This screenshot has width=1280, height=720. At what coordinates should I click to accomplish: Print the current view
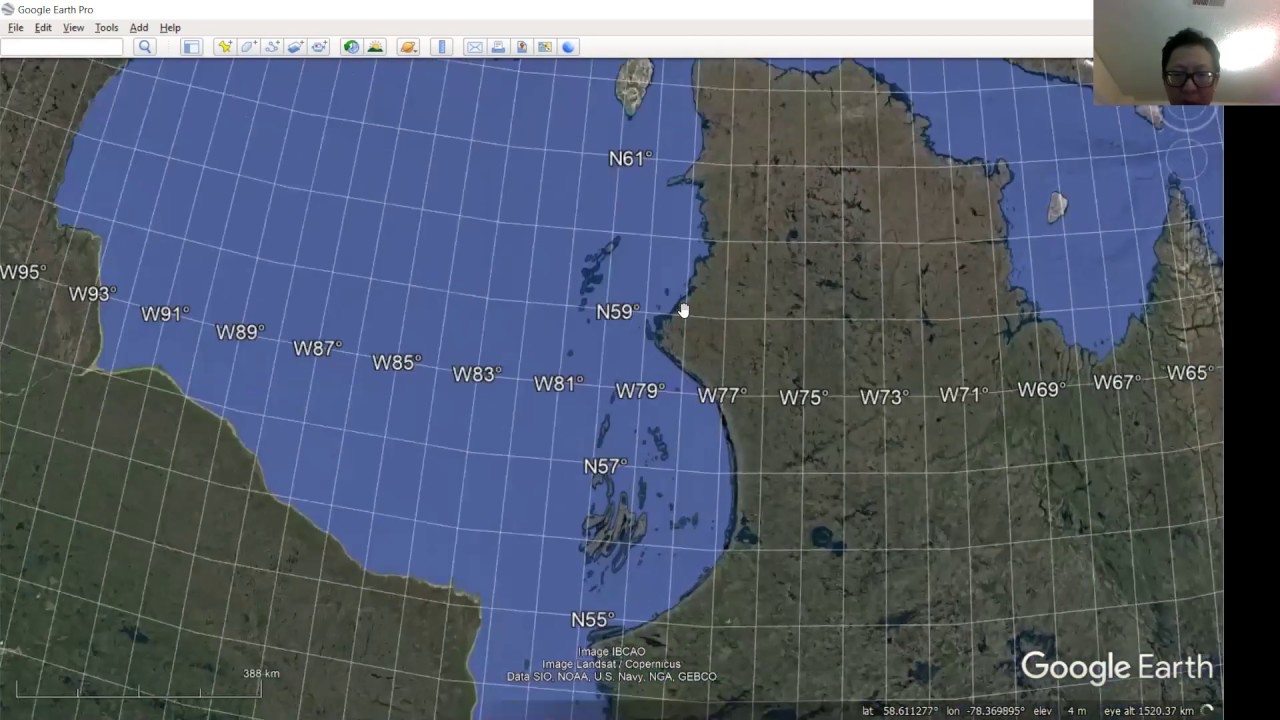pyautogui.click(x=498, y=47)
